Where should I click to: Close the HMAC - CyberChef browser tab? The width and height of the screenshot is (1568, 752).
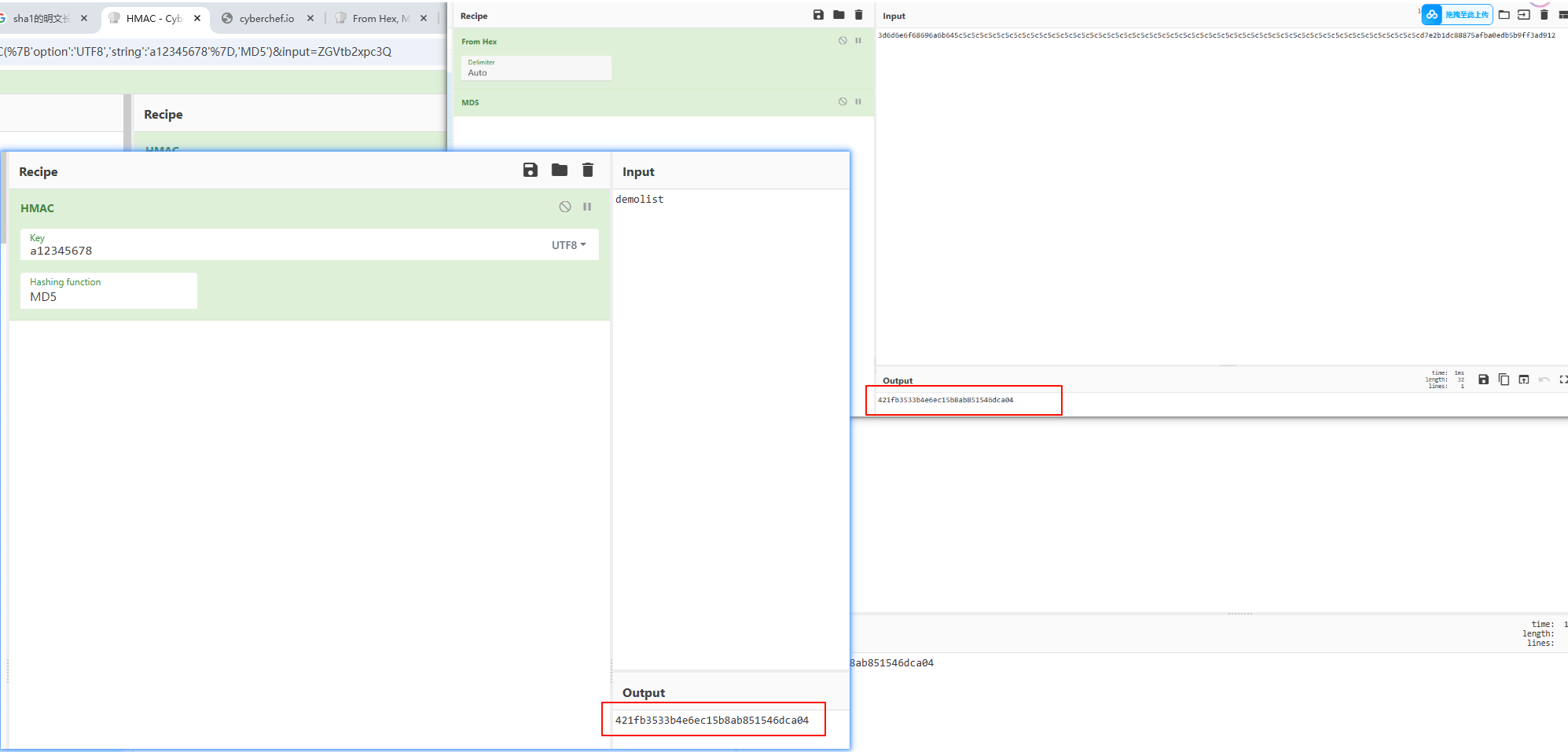click(x=197, y=18)
